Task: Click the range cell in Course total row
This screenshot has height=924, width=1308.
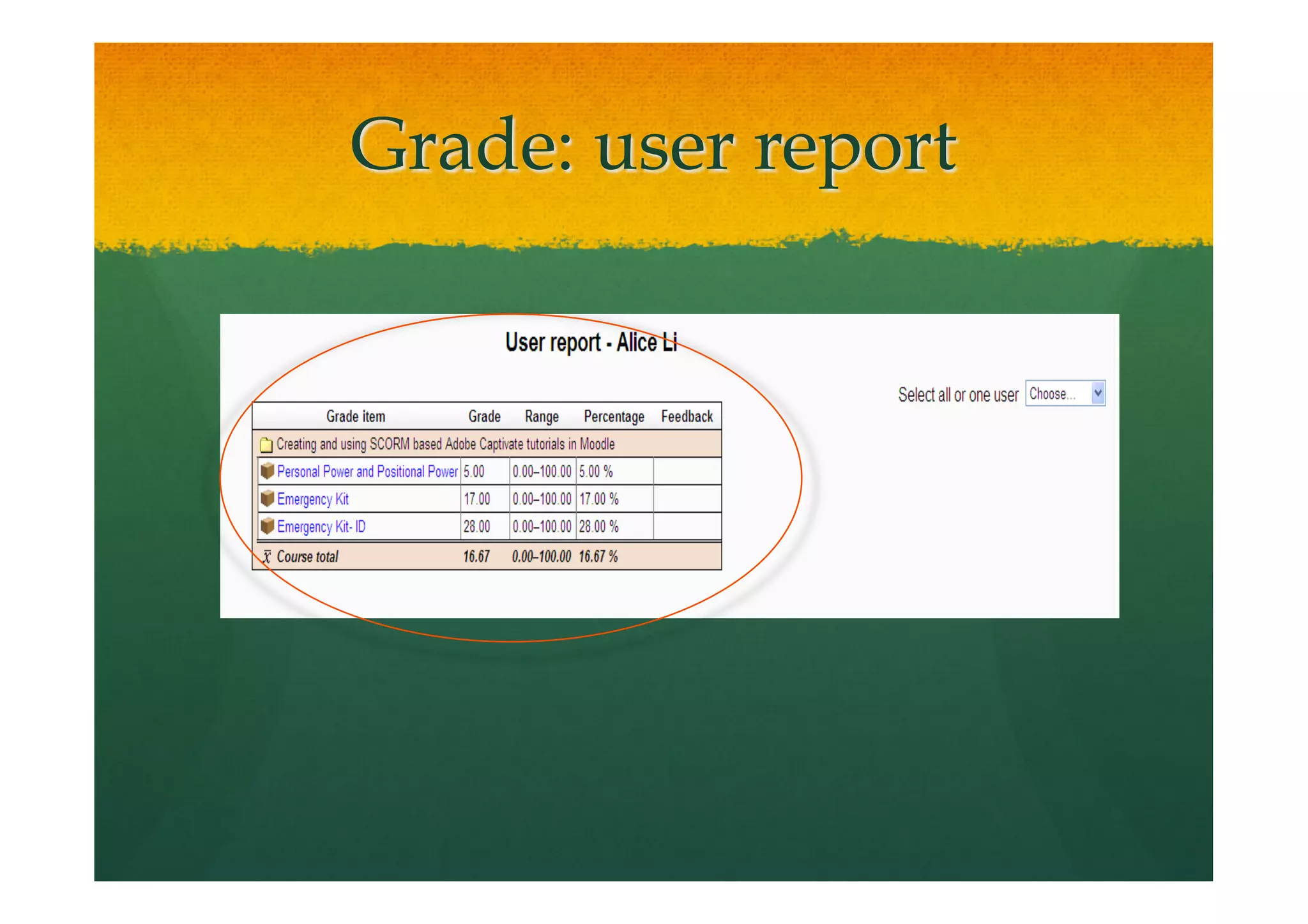Action: tap(542, 556)
